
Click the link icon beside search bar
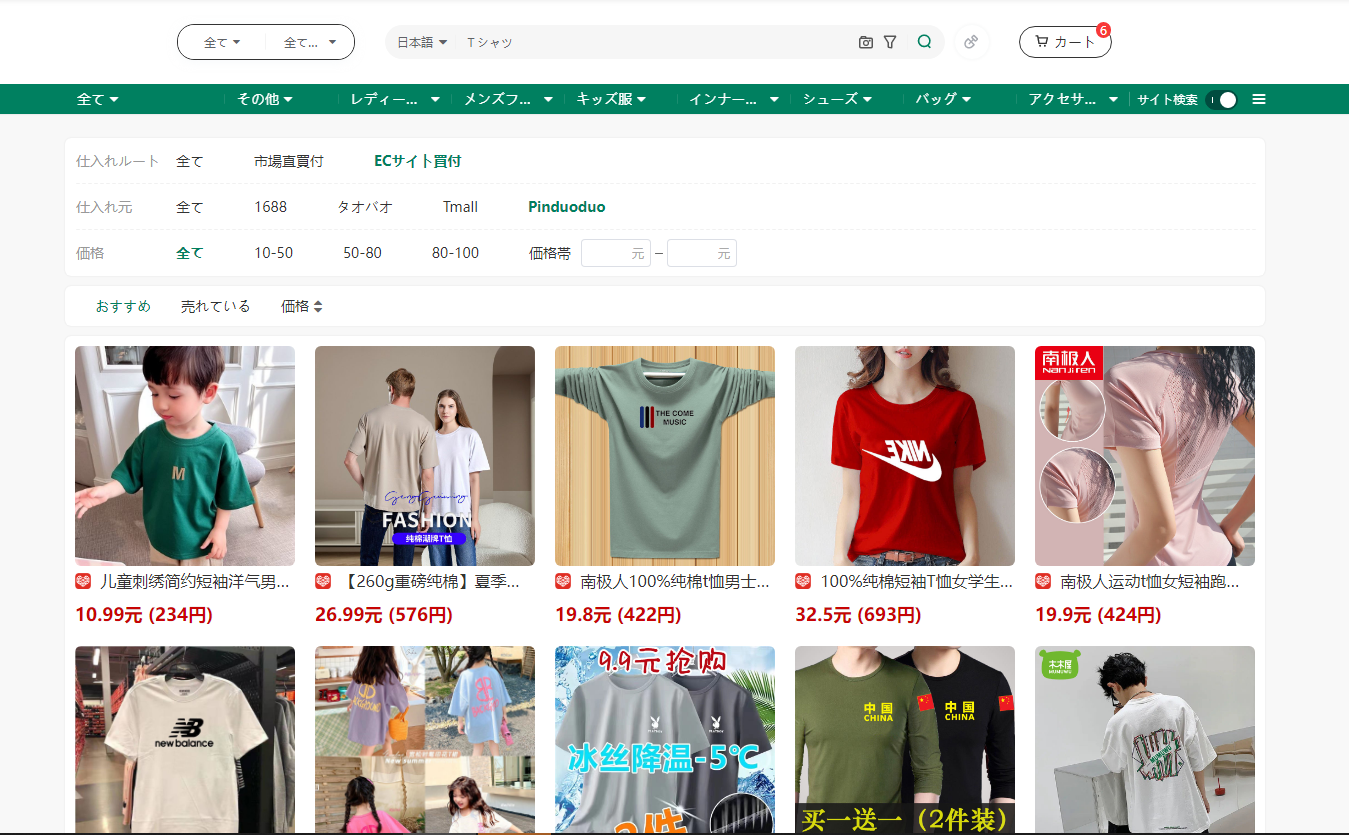pos(971,42)
